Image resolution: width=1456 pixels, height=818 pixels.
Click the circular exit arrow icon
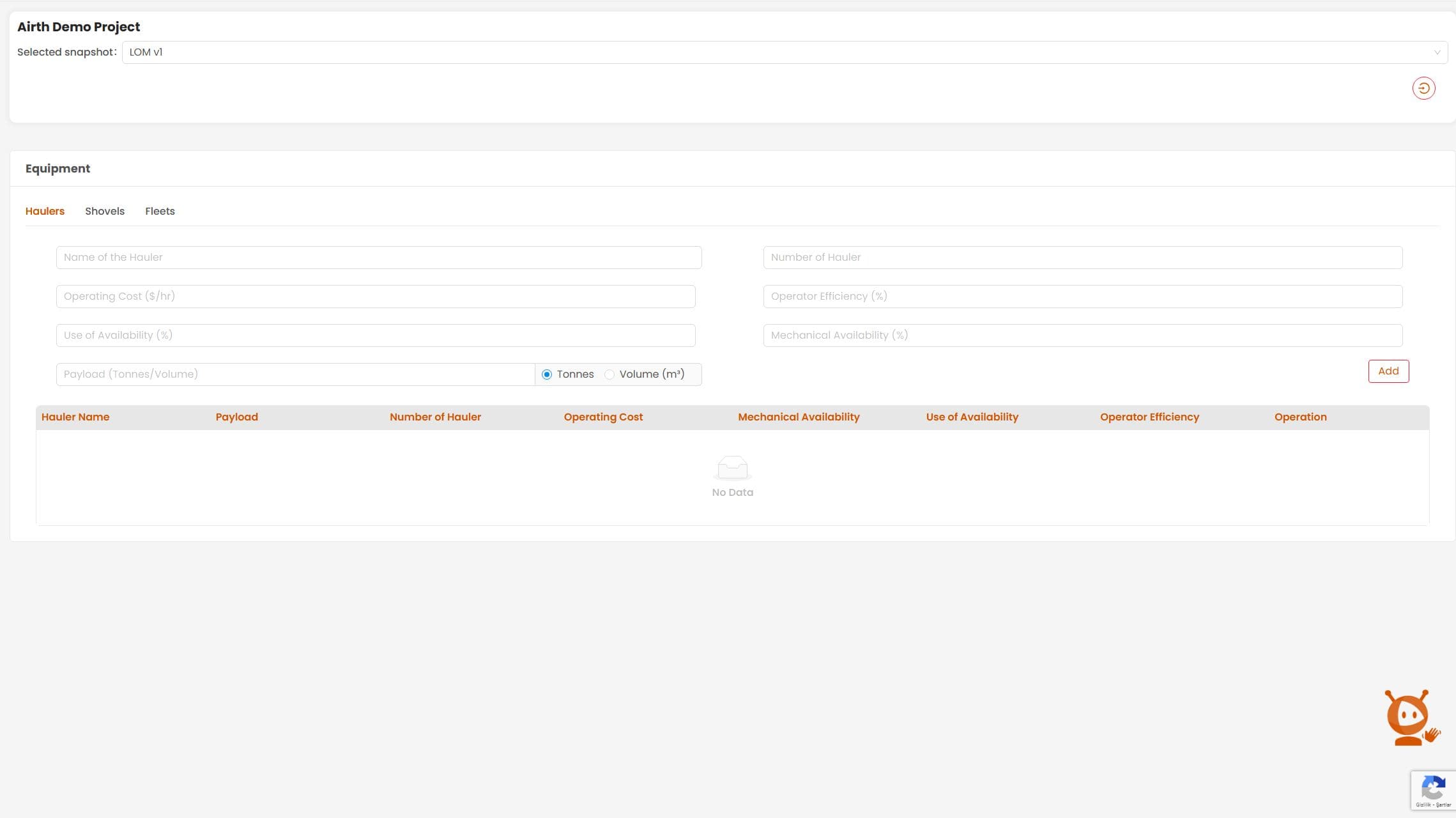pos(1423,88)
